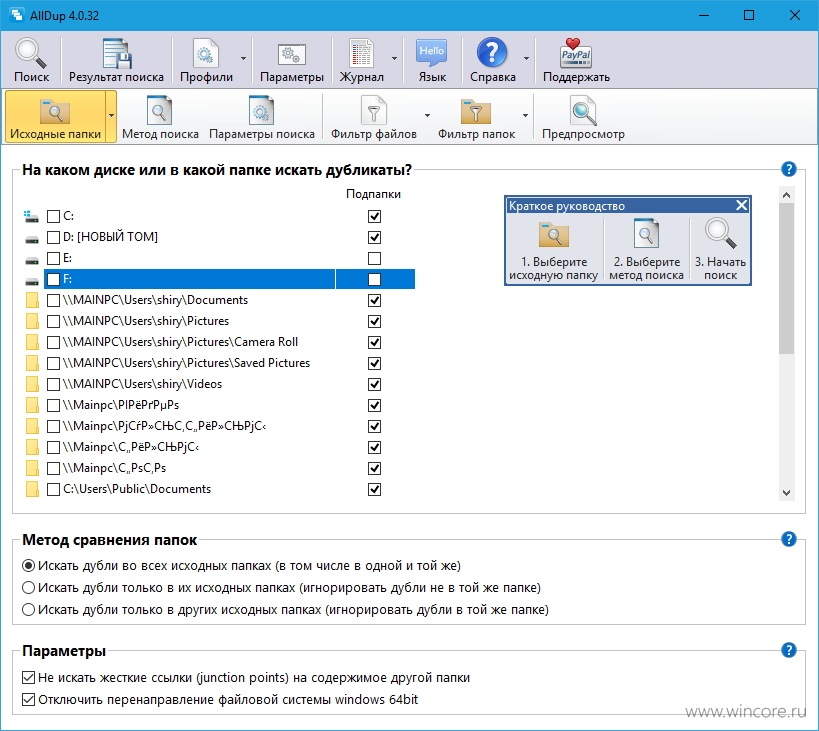Viewport: 819px width, 731px height.
Task: Maximize the AllDup window
Action: point(748,15)
